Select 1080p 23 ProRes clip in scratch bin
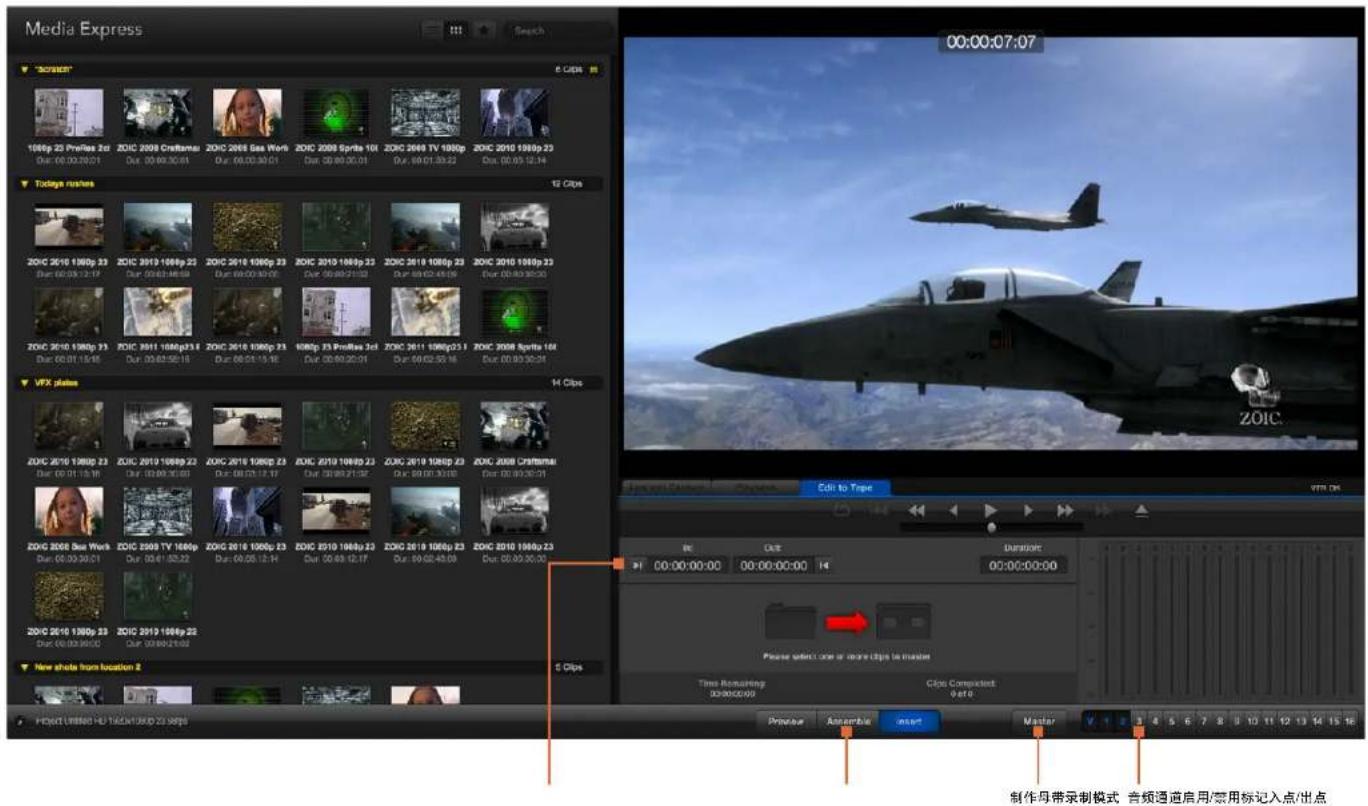The height and width of the screenshot is (806, 1368). click(x=69, y=113)
